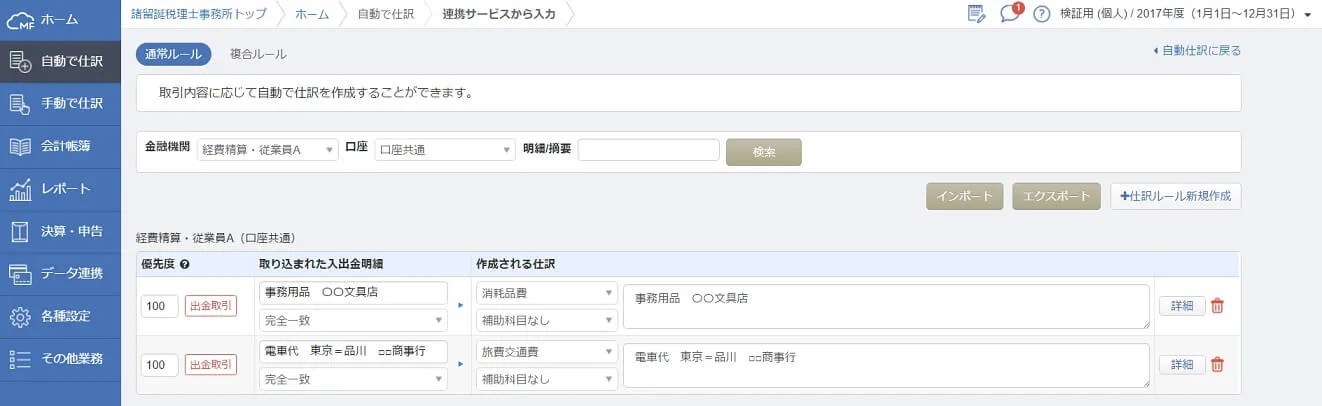The image size is (1322, 406).
Task: Click 詳細 button for 電車代 rule
Action: pos(1182,365)
